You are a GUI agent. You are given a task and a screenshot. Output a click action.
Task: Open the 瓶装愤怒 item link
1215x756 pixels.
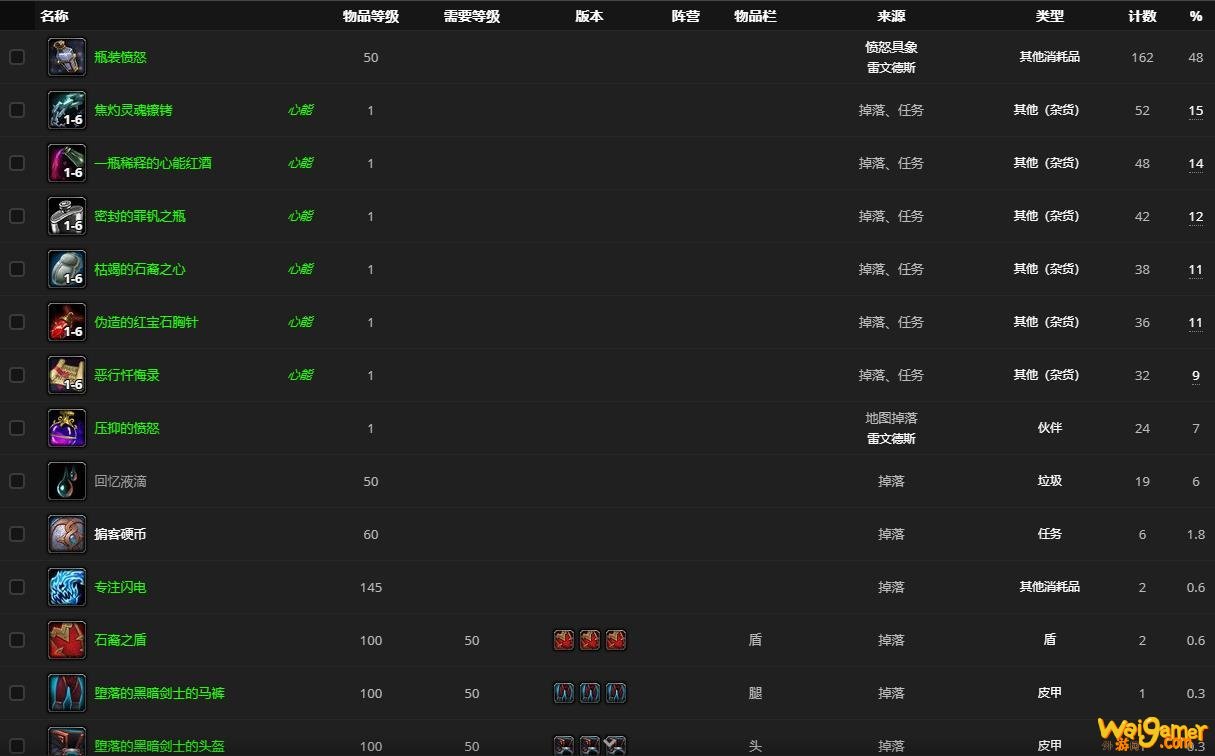pyautogui.click(x=120, y=57)
